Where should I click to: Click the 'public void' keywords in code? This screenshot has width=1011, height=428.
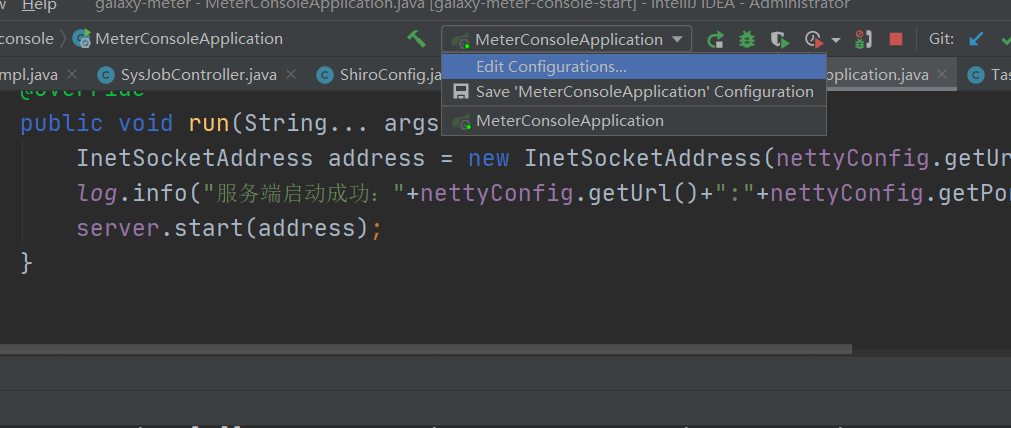[x=97, y=123]
